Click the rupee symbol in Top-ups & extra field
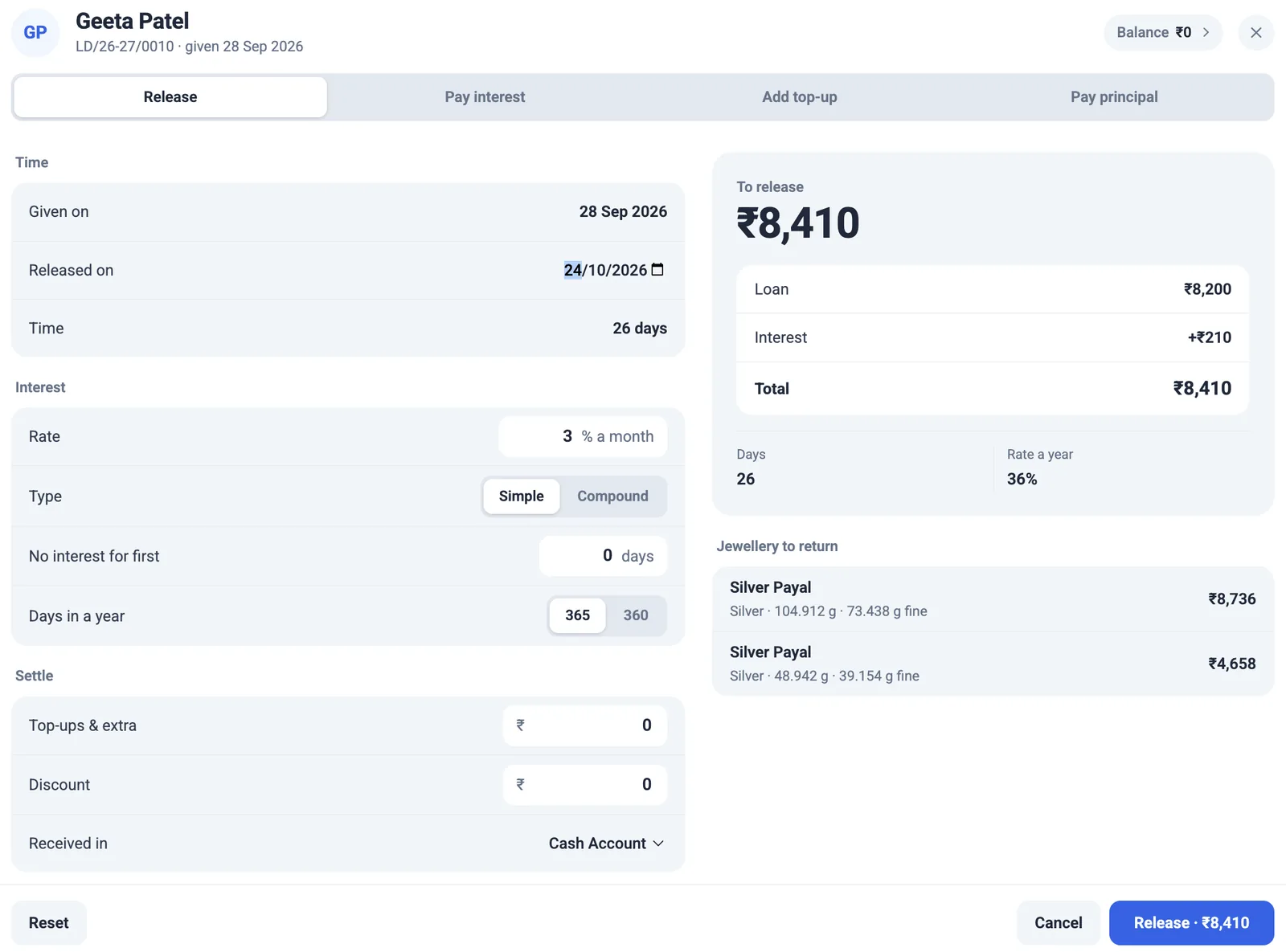Screen dimensions: 1286x952 tap(520, 725)
